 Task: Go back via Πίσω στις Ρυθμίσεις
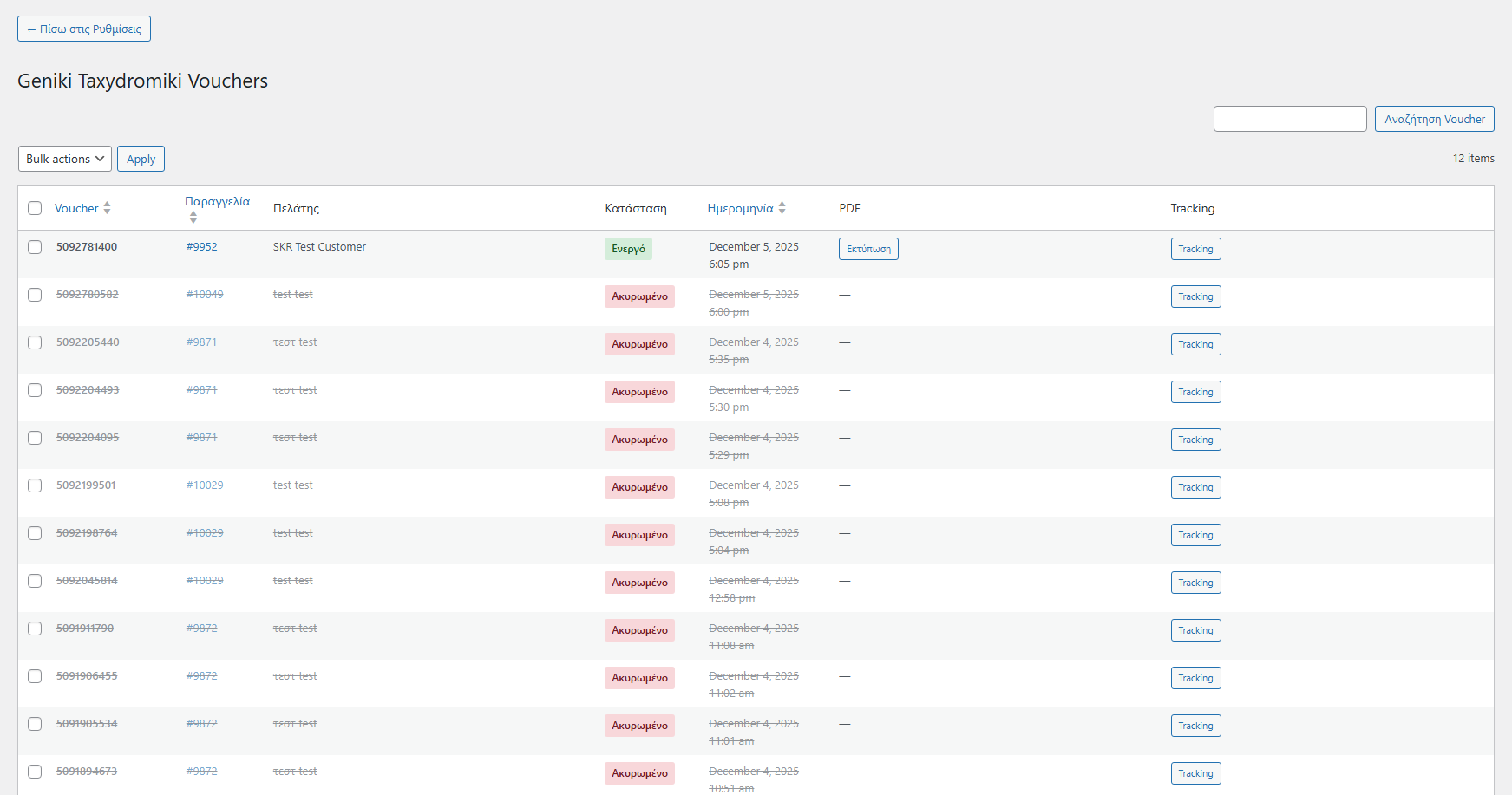[x=84, y=29]
